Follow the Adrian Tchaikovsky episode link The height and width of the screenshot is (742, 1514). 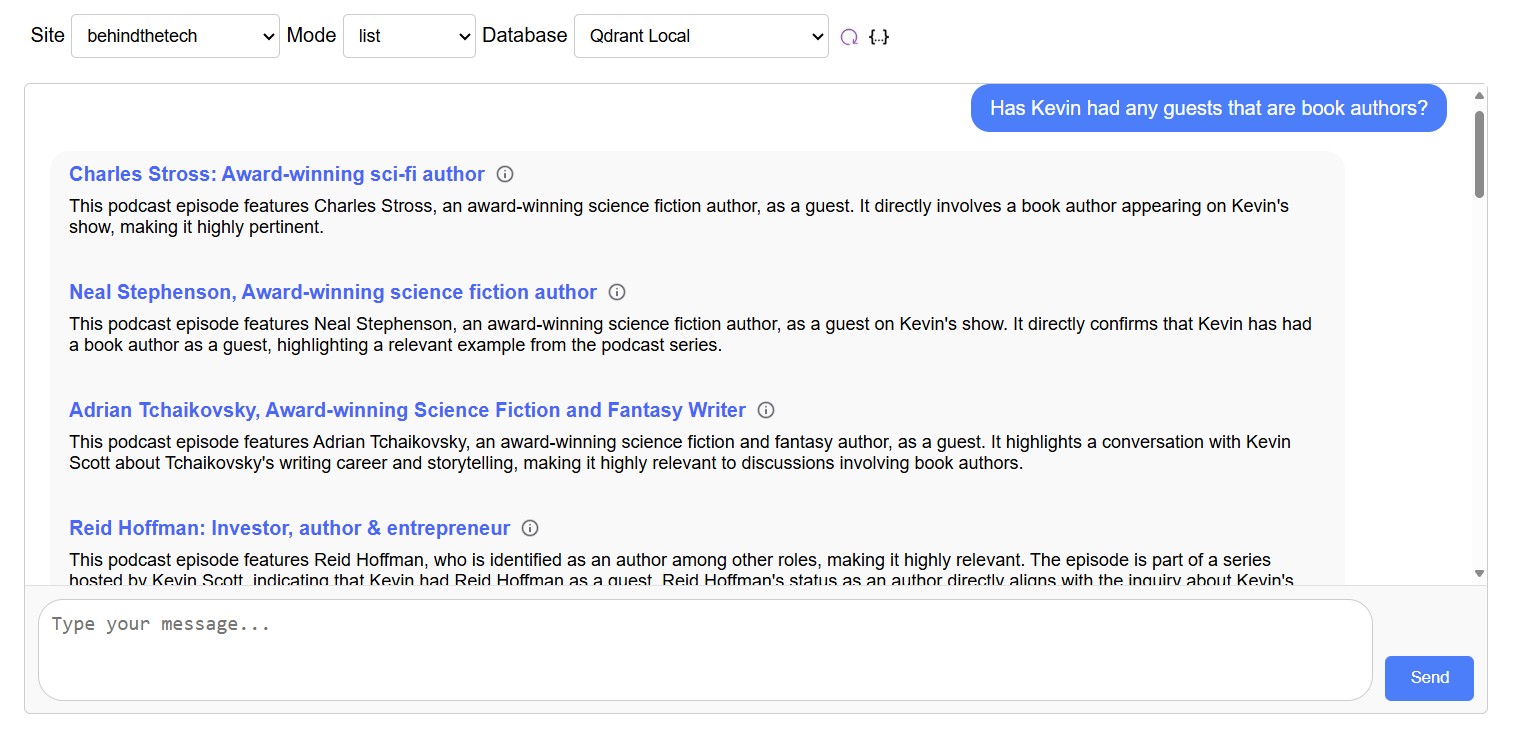407,410
